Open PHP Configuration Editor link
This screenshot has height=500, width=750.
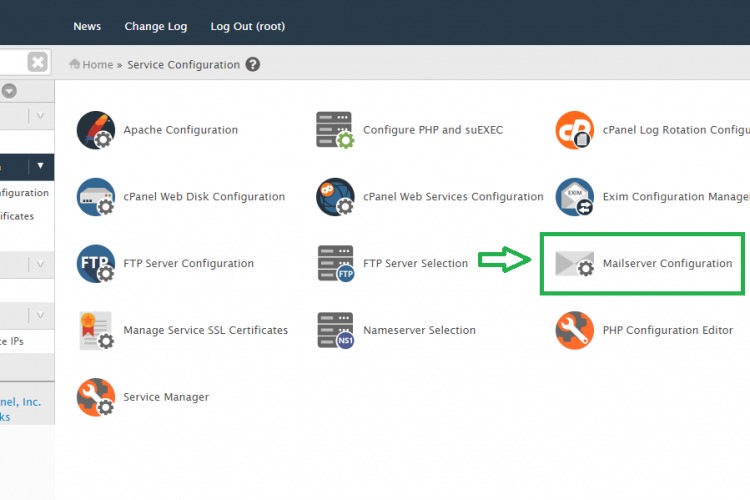click(668, 330)
